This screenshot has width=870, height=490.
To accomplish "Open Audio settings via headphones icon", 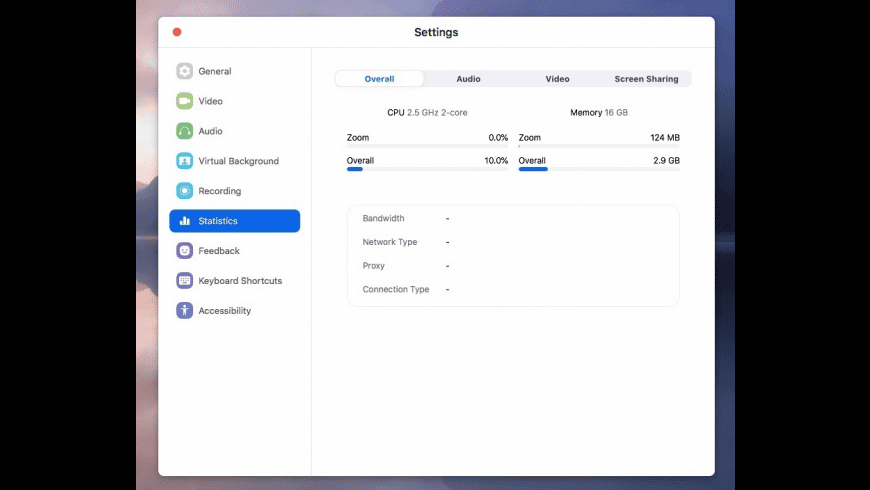I will coord(184,131).
